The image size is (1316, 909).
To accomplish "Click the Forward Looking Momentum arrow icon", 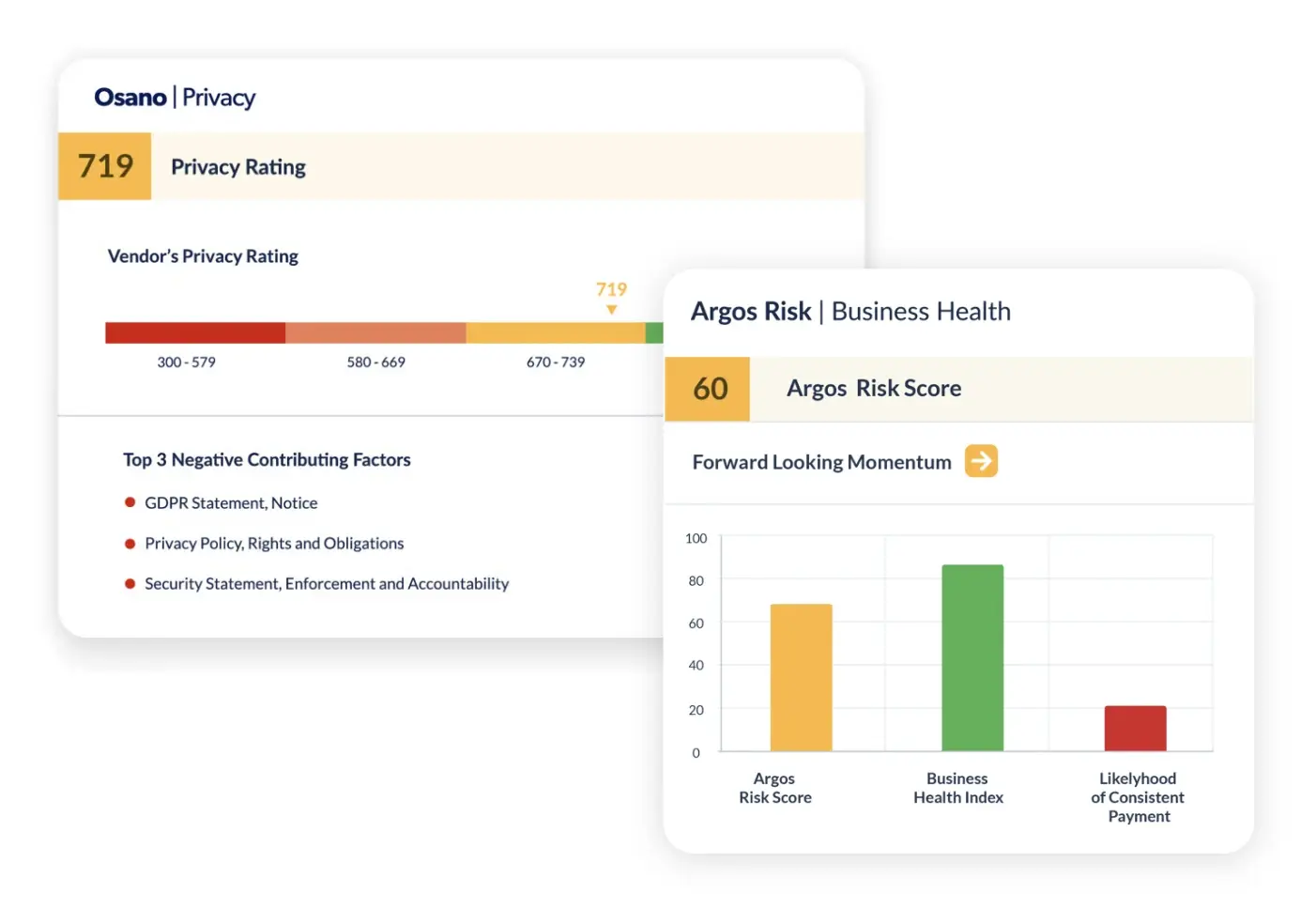I will tap(981, 461).
